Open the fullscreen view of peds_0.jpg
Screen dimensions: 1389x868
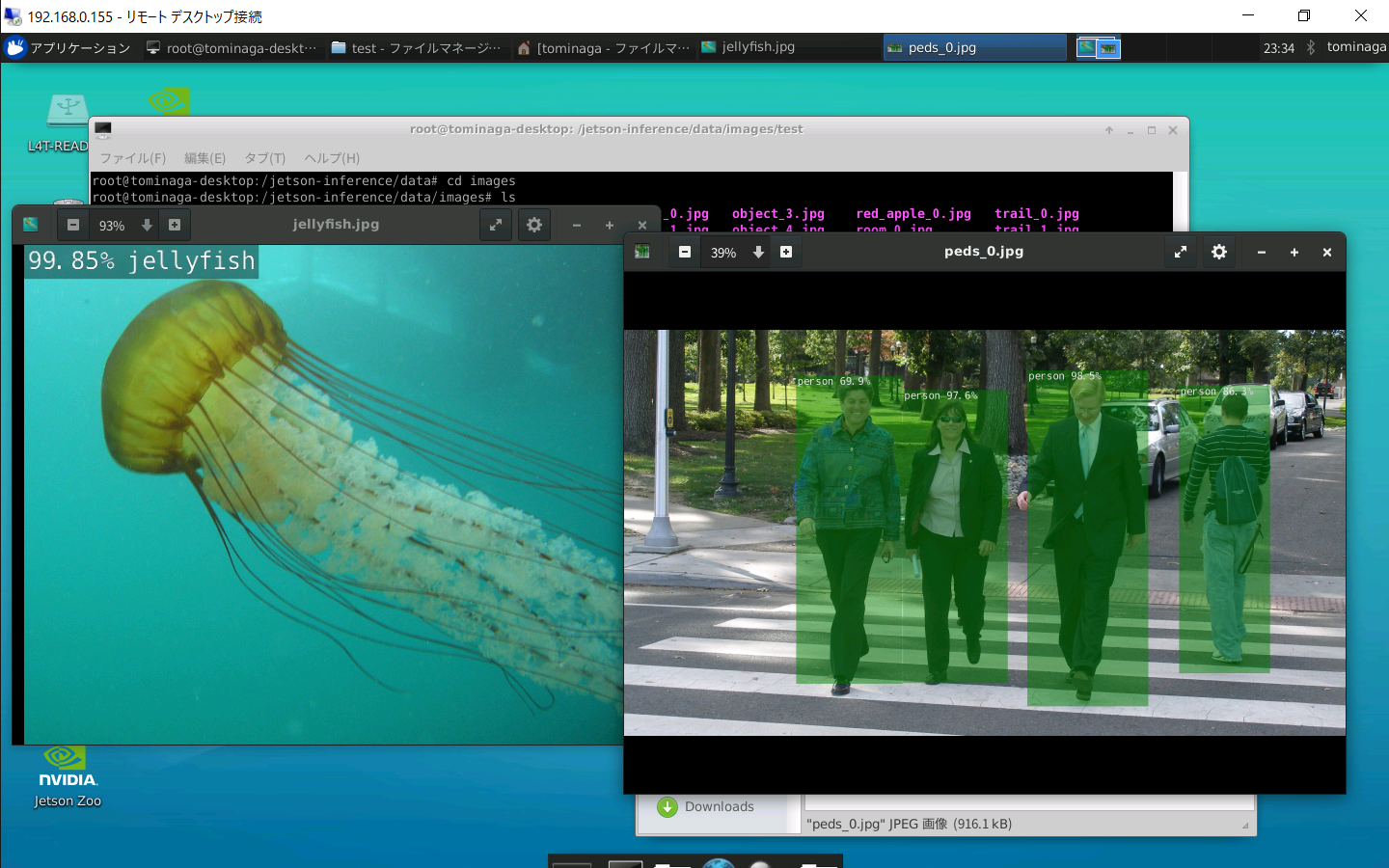tap(1180, 252)
